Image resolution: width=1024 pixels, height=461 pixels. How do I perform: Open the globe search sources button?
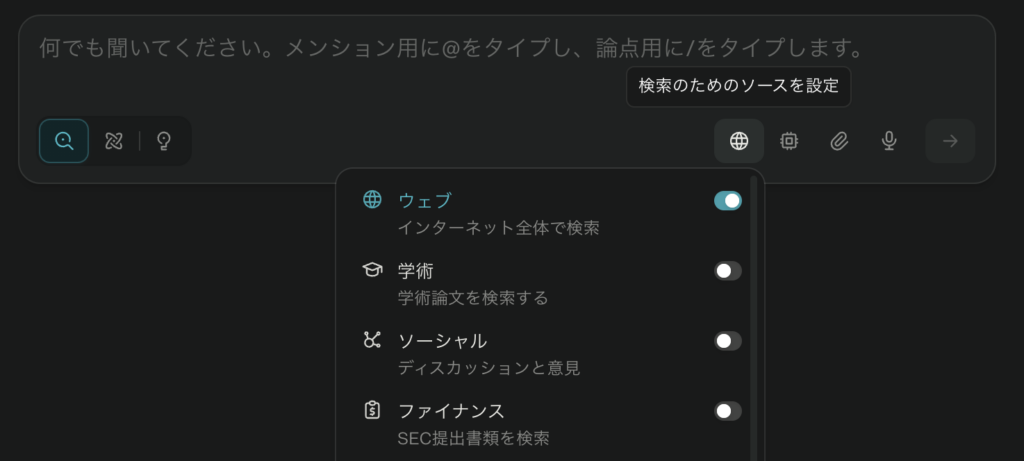click(x=739, y=141)
